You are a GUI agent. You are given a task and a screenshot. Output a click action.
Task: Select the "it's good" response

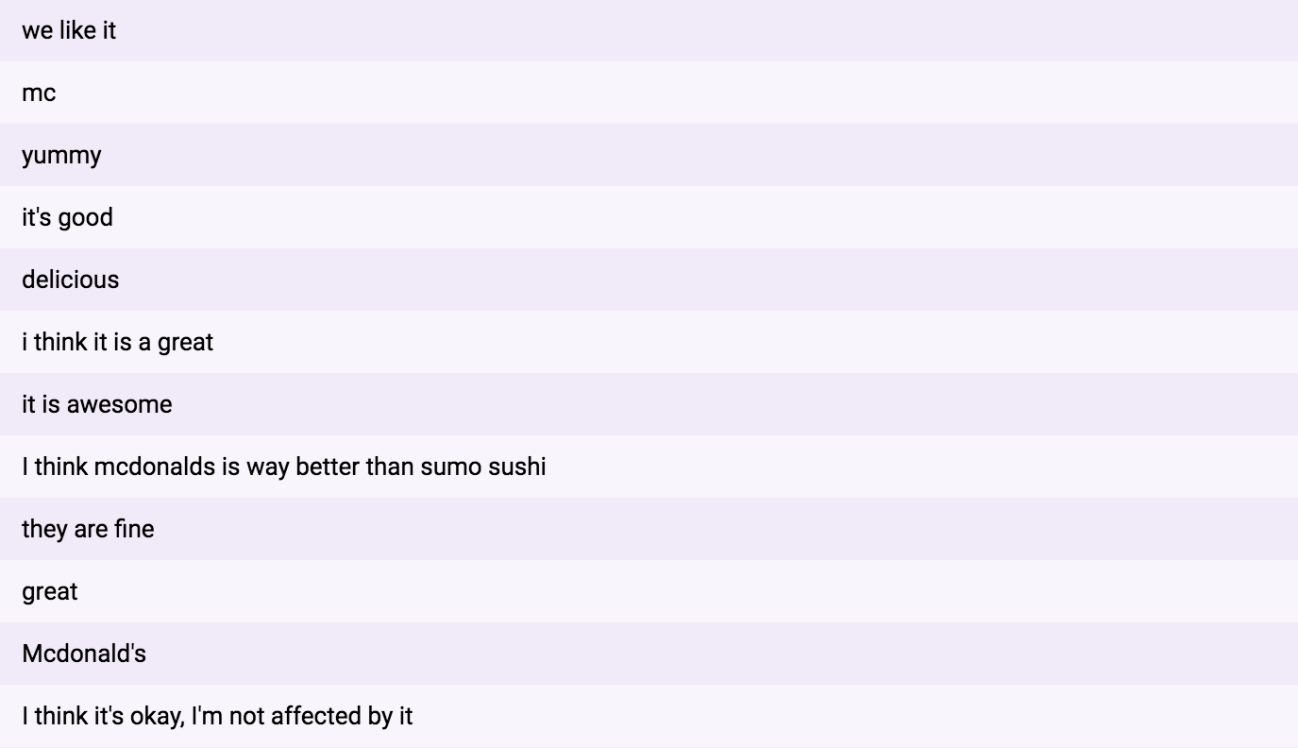(x=67, y=218)
